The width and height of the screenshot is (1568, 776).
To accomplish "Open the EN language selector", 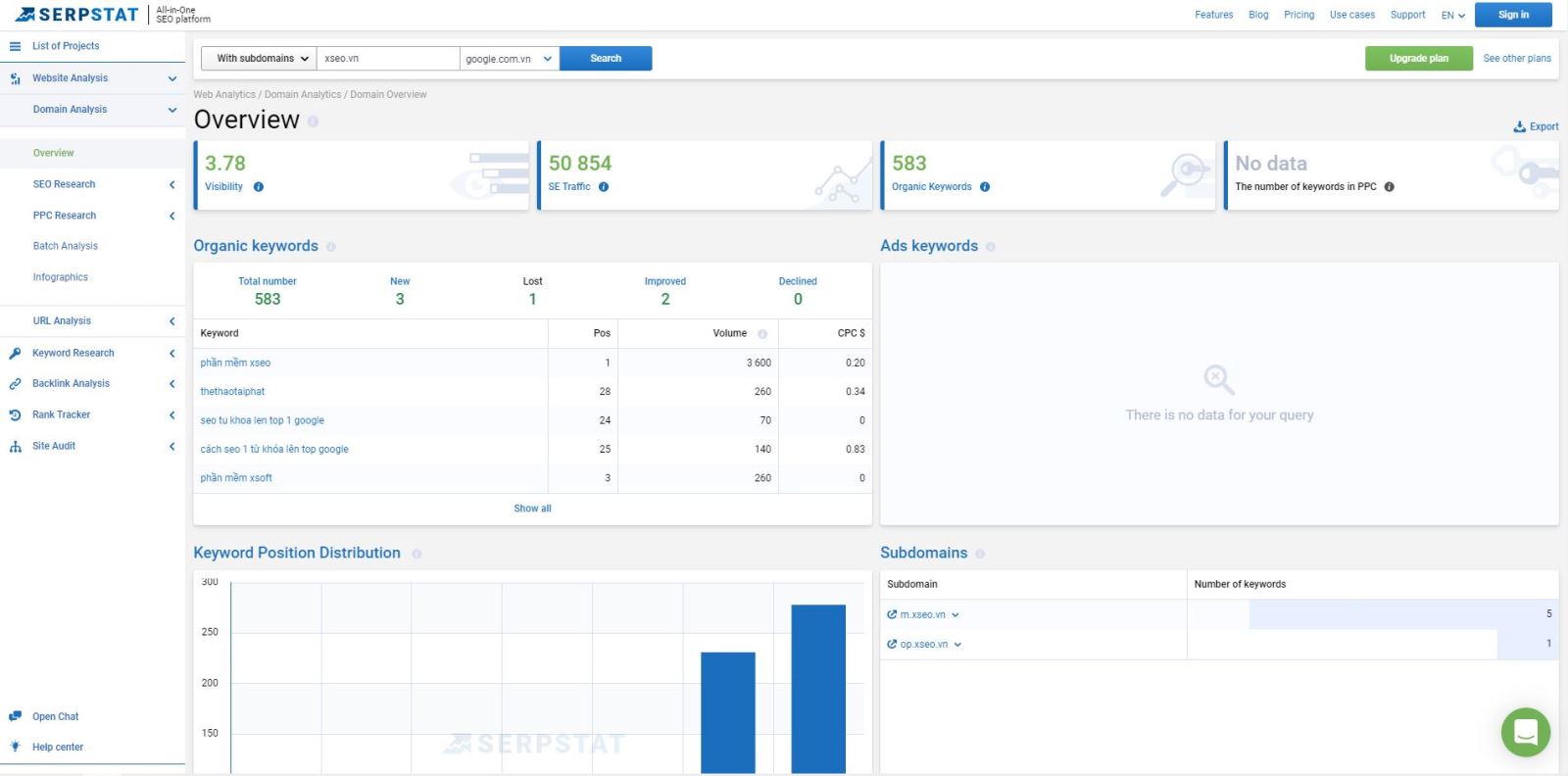I will coord(1453,15).
